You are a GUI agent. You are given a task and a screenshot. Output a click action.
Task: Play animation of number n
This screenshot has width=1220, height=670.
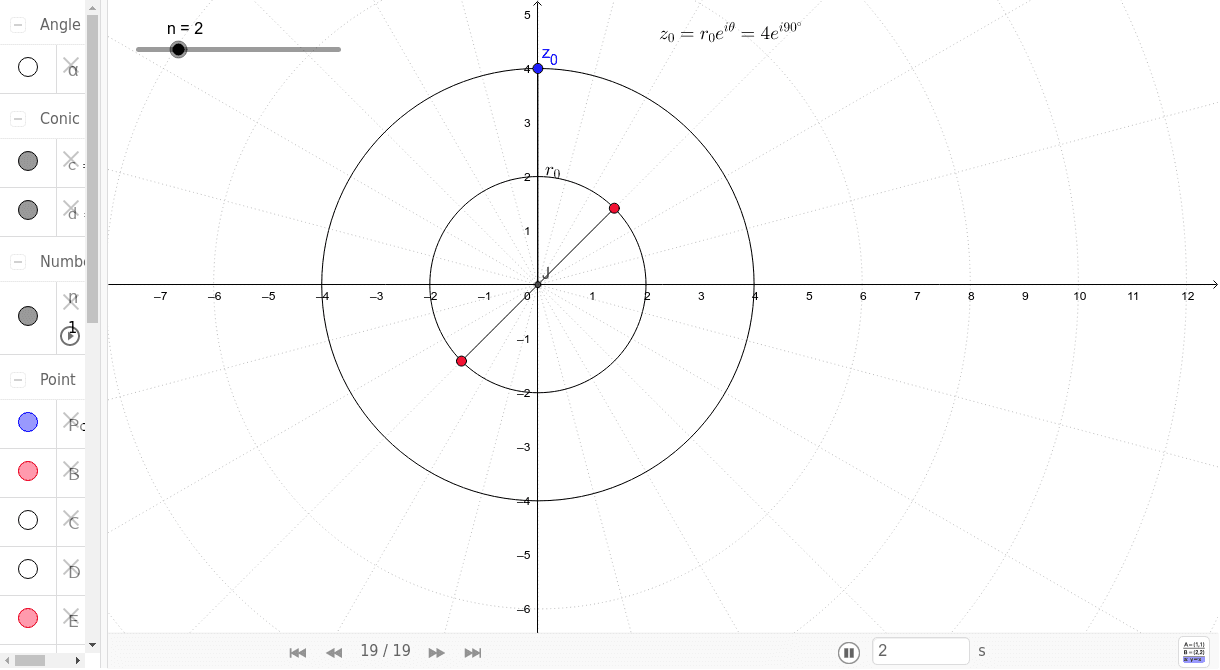(x=70, y=336)
